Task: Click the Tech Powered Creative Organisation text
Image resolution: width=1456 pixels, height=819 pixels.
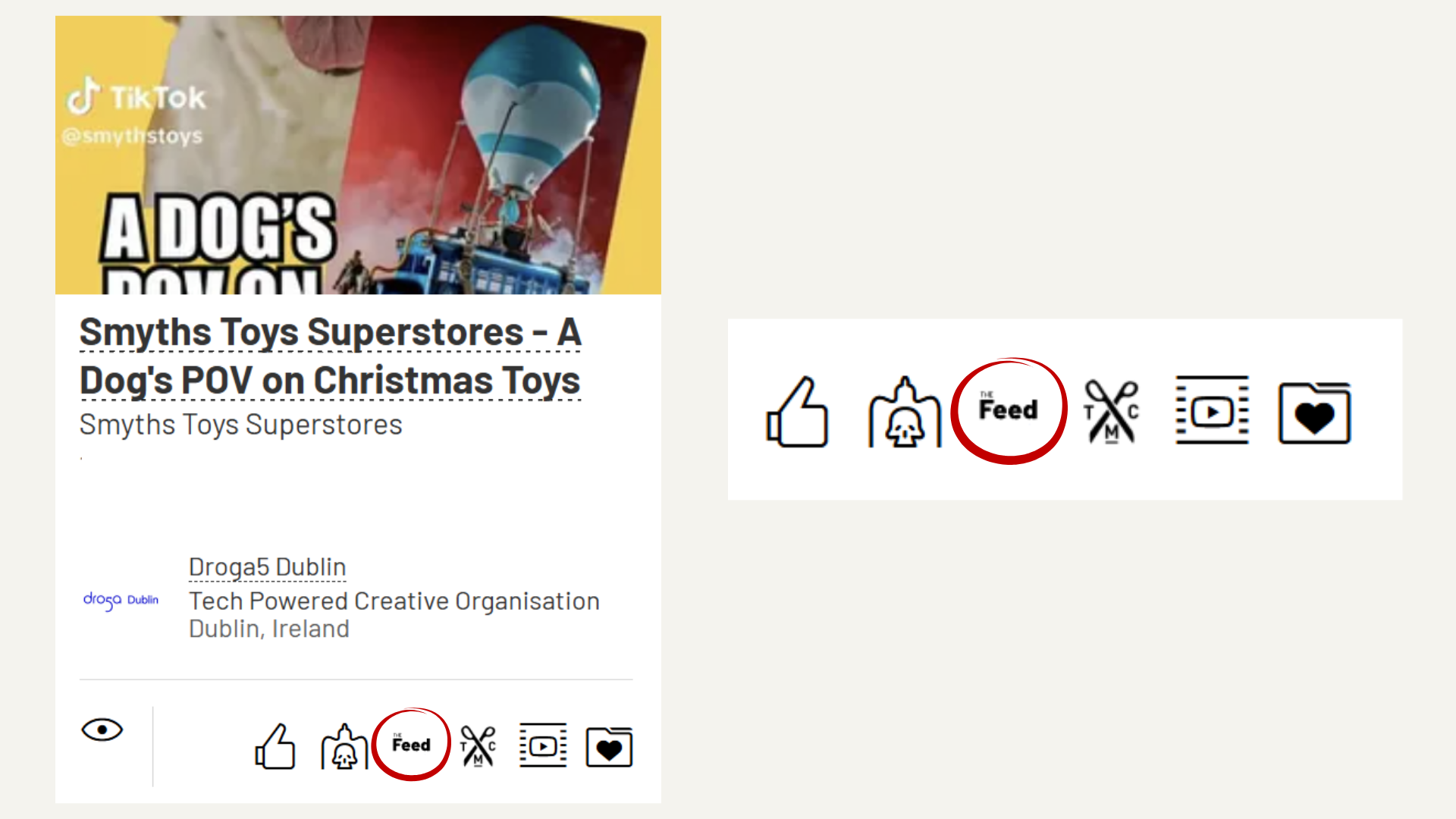Action: tap(394, 601)
